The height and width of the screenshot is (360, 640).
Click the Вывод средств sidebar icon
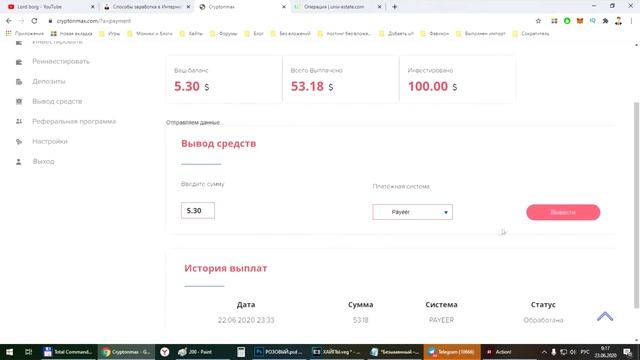(x=19, y=101)
